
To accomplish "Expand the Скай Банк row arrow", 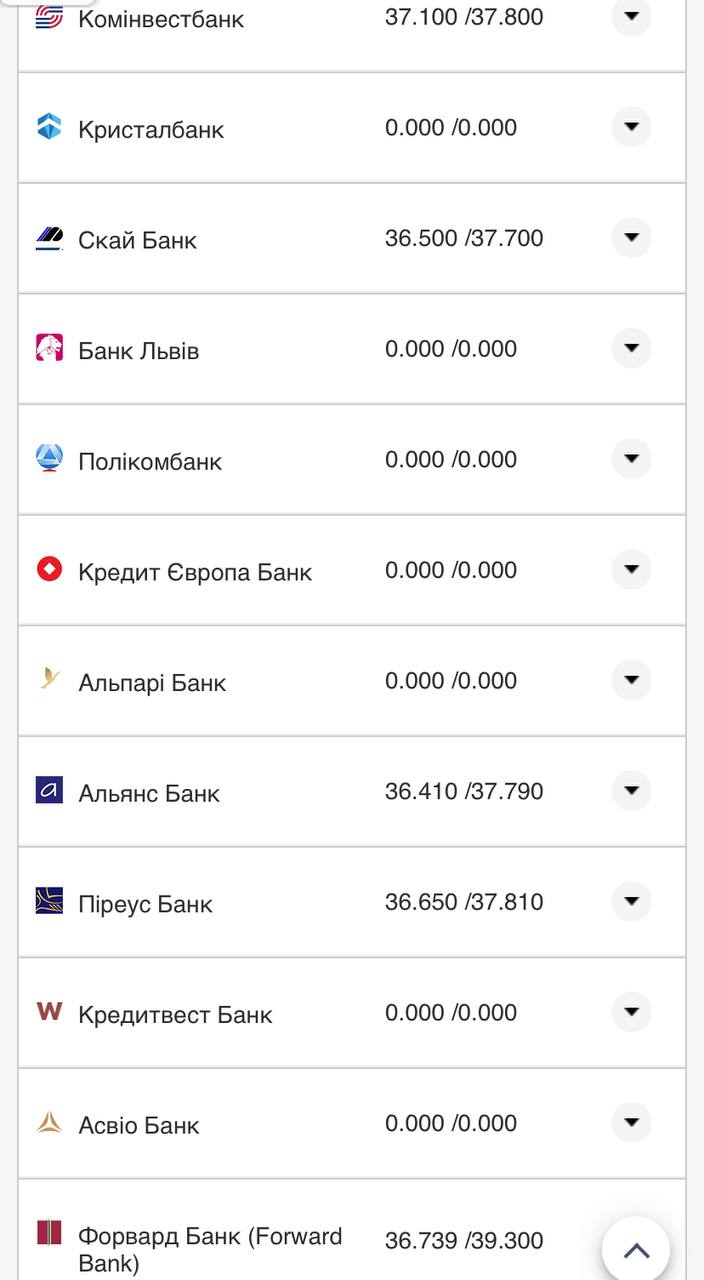I will 631,238.
